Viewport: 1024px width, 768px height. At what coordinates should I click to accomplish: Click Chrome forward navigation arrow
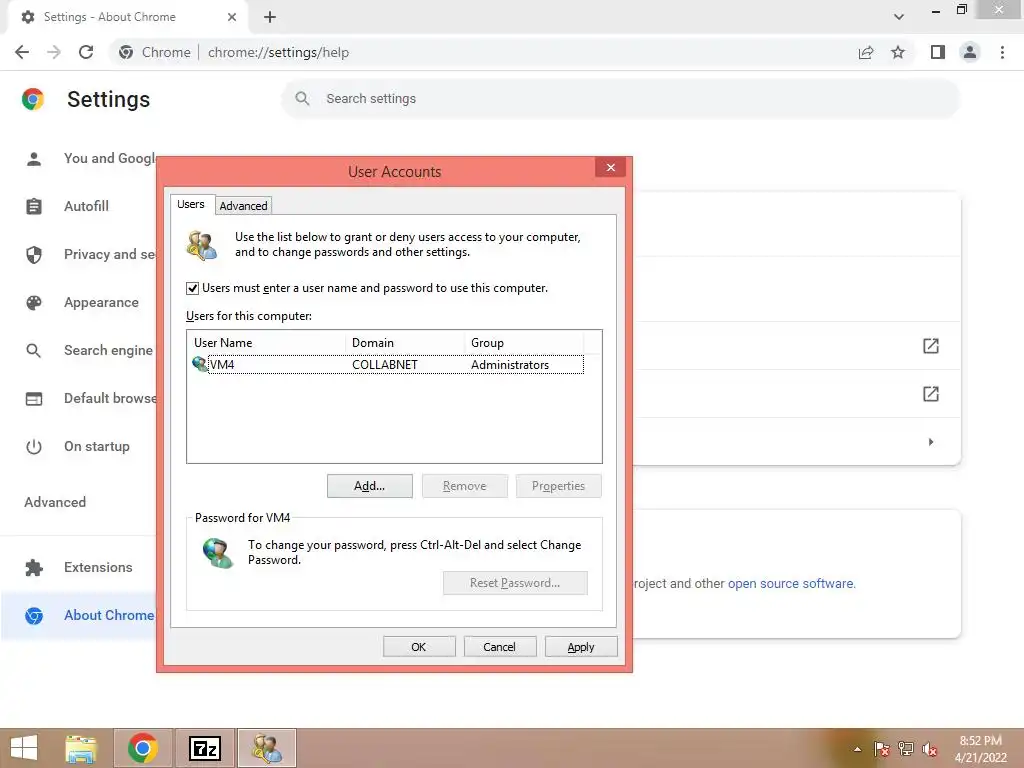pyautogui.click(x=54, y=52)
